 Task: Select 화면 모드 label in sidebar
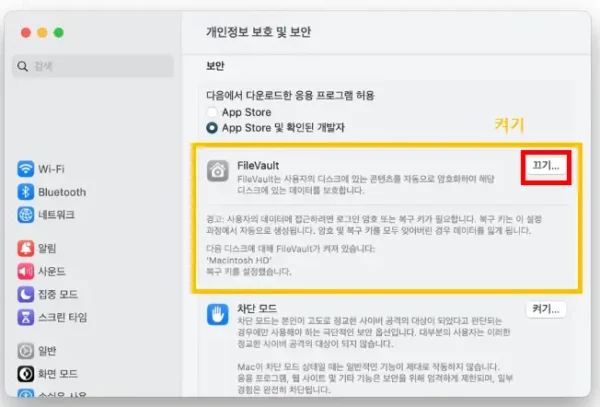[58, 374]
